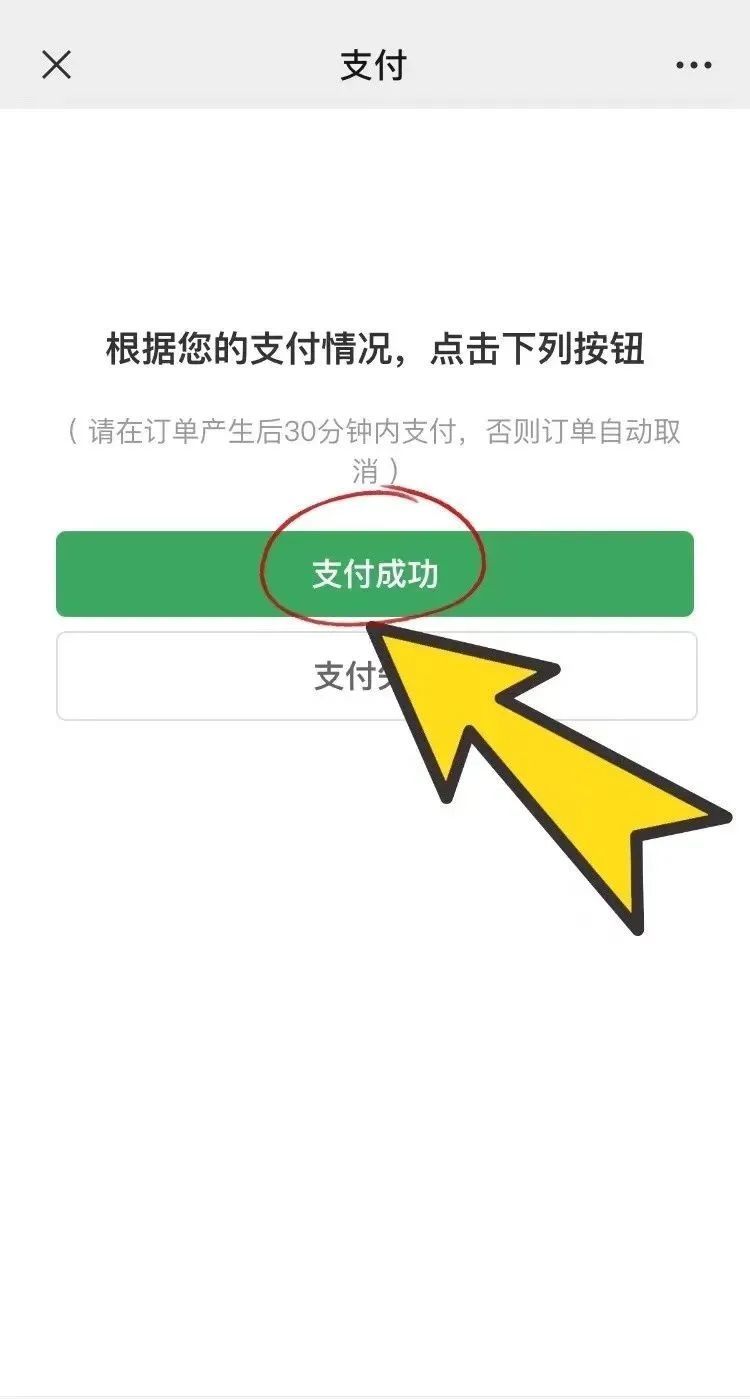This screenshot has height=1399, width=750.
Task: Click the word 消 on the second notice line
Action: [365, 470]
